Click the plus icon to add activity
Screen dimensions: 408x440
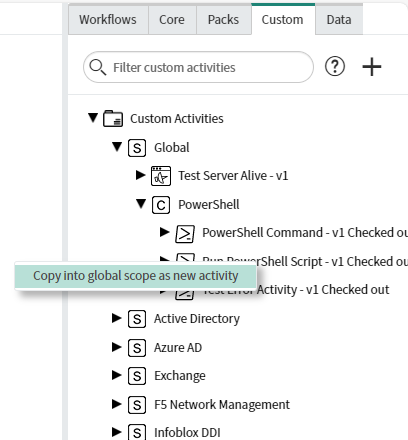pos(372,67)
